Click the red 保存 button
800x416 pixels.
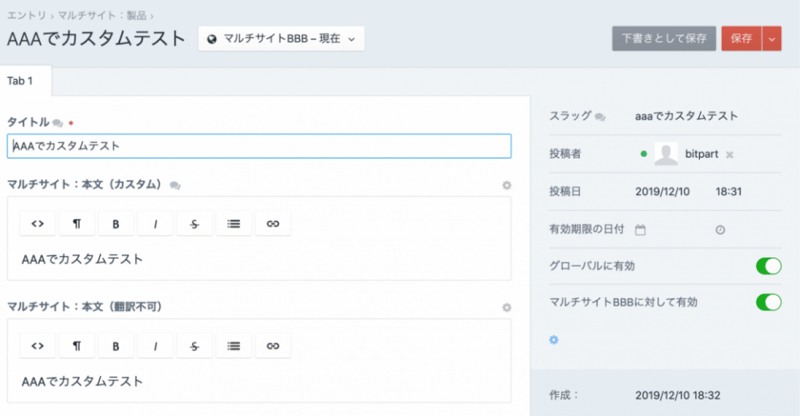click(x=741, y=38)
